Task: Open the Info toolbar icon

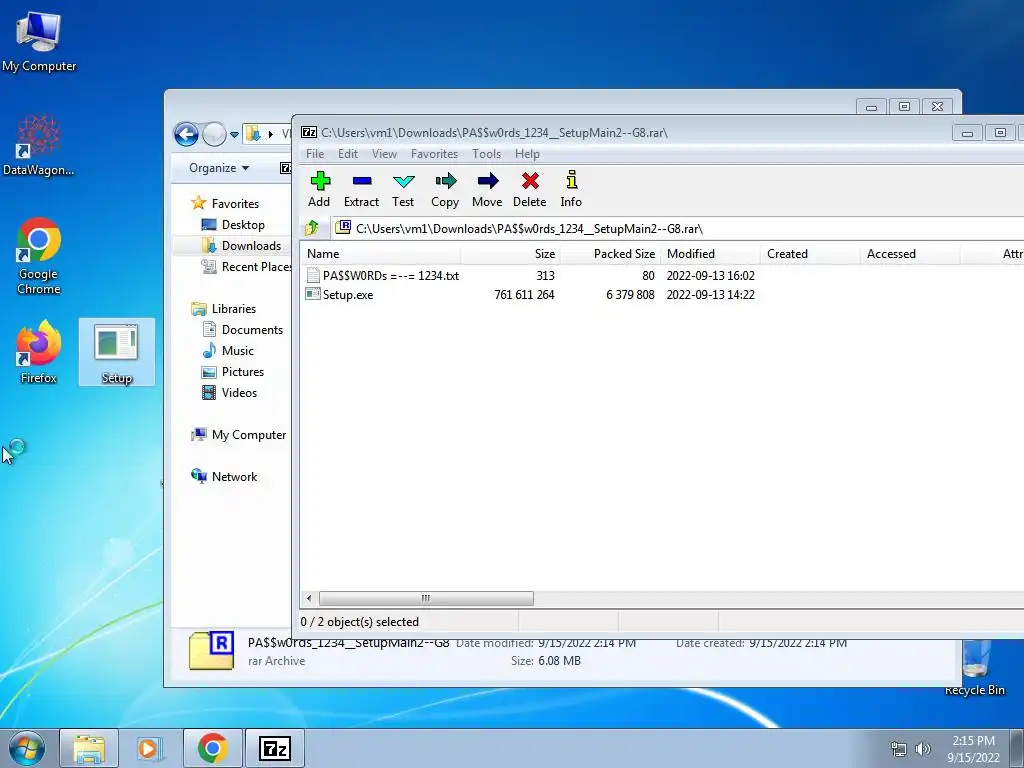Action: pyautogui.click(x=571, y=189)
